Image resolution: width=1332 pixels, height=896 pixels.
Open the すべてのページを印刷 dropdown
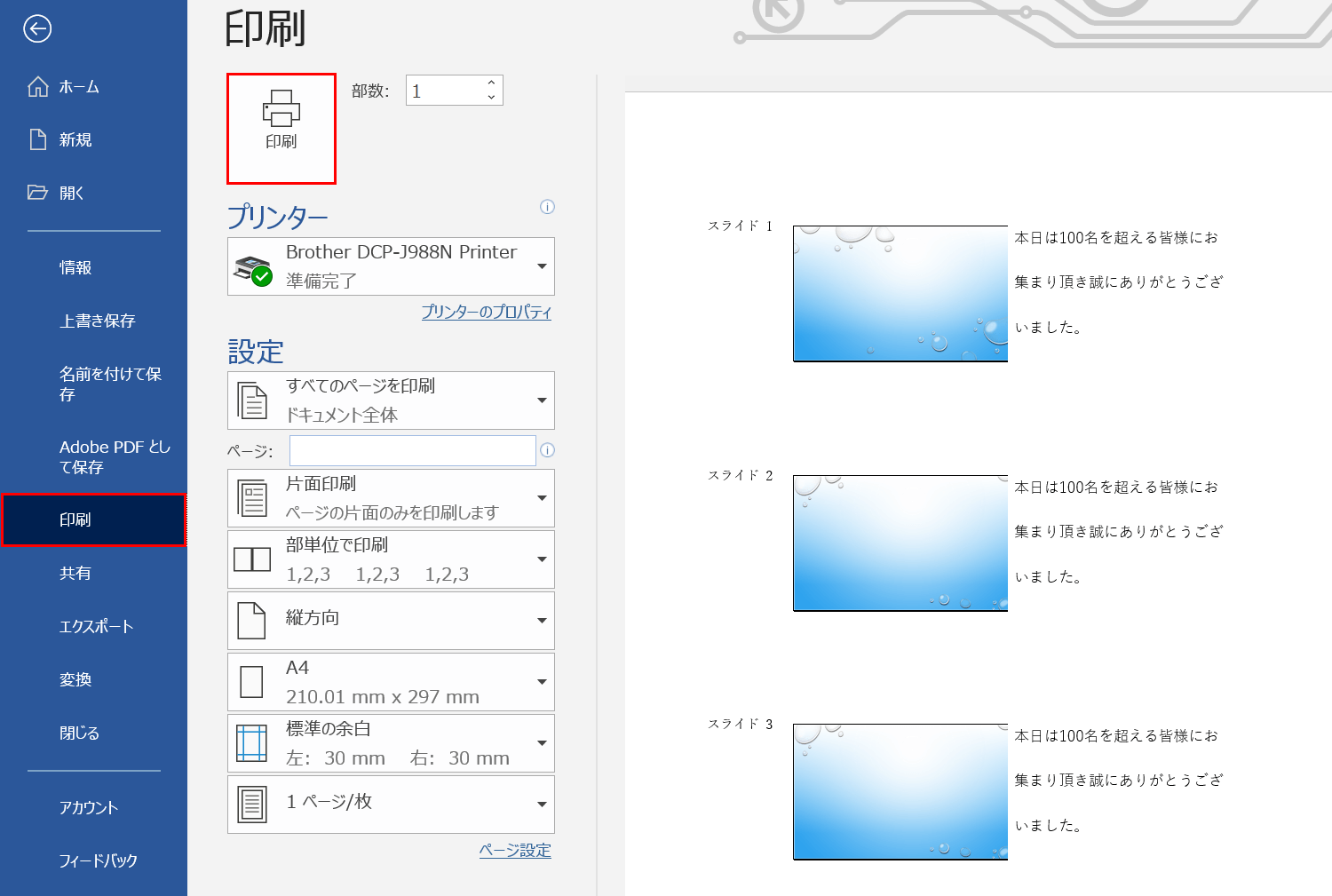tap(392, 400)
